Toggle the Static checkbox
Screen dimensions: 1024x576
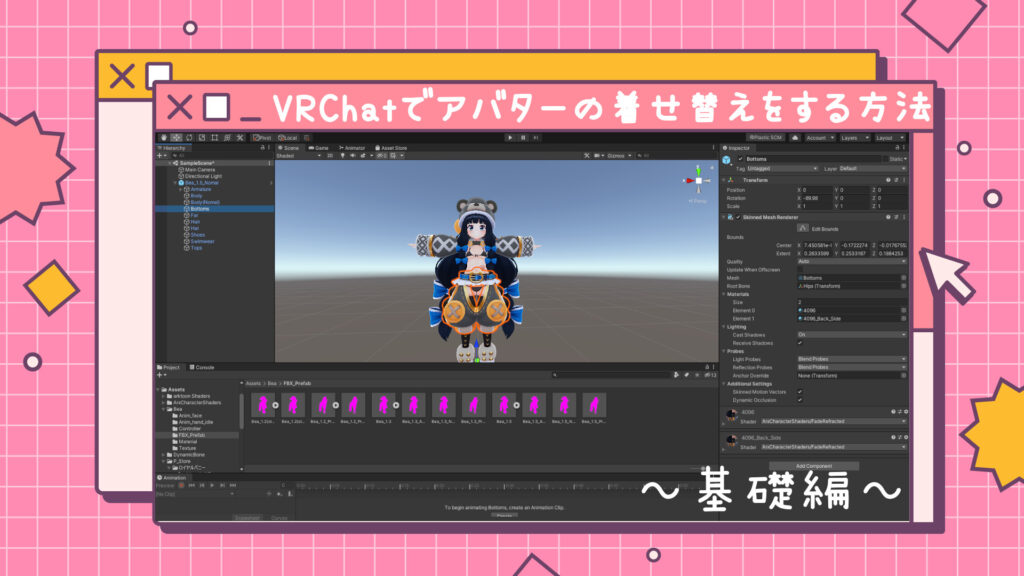click(x=886, y=159)
